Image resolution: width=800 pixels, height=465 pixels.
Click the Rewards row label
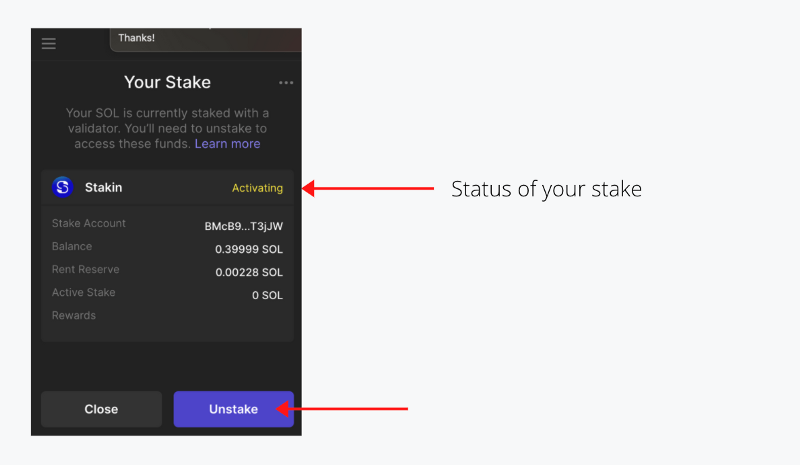73,315
